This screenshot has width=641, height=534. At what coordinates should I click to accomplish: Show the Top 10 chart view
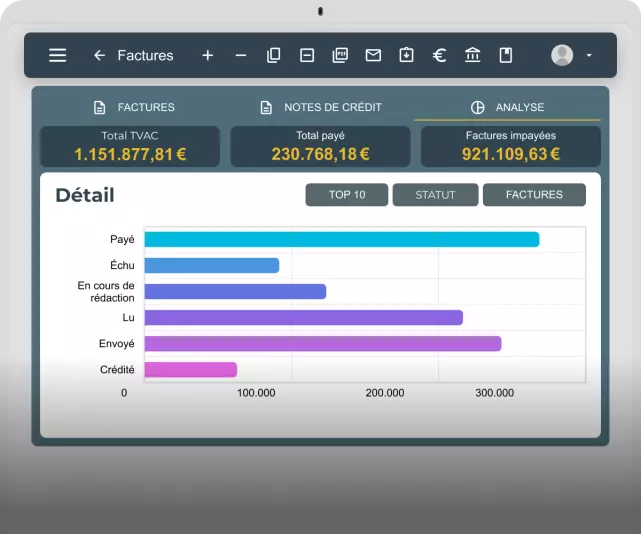point(347,195)
